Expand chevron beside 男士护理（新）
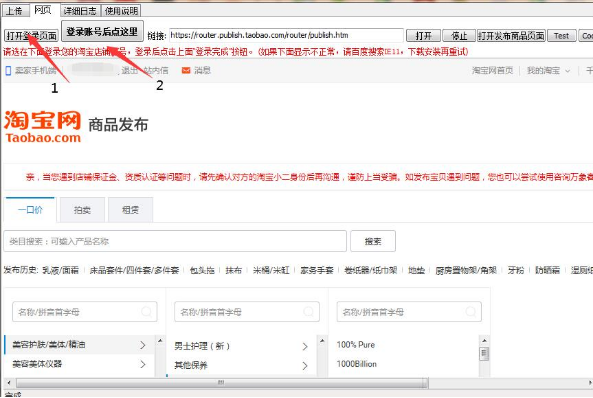This screenshot has height=398, width=593. (x=305, y=346)
